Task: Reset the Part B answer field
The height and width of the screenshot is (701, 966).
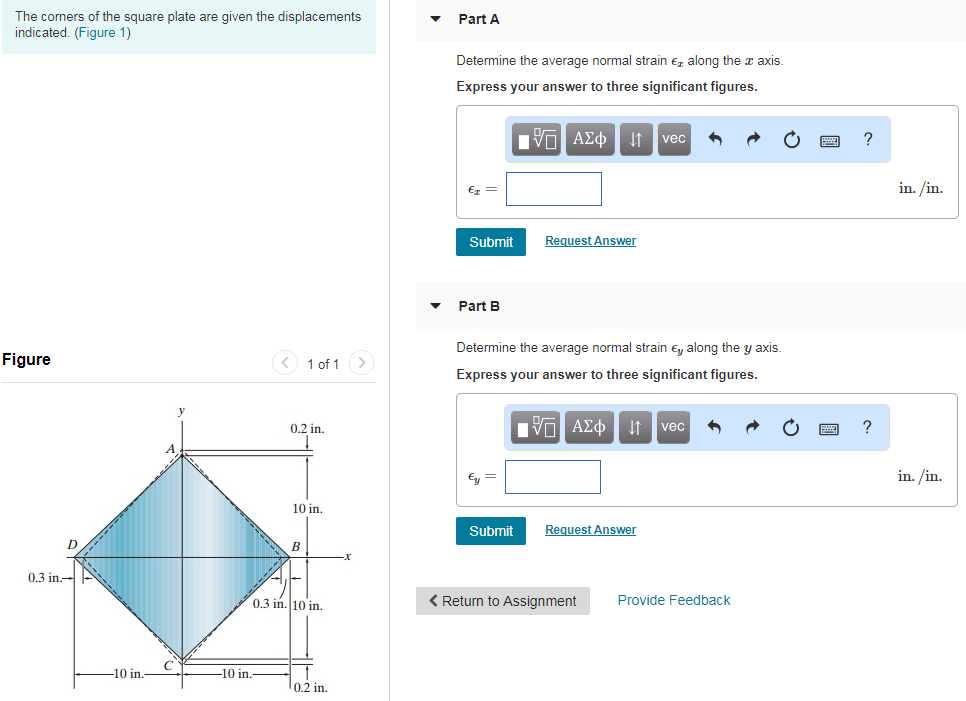Action: pyautogui.click(x=790, y=427)
